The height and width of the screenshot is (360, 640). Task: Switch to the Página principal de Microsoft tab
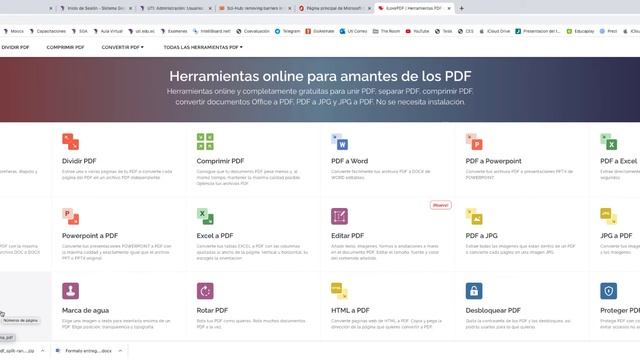(334, 8)
